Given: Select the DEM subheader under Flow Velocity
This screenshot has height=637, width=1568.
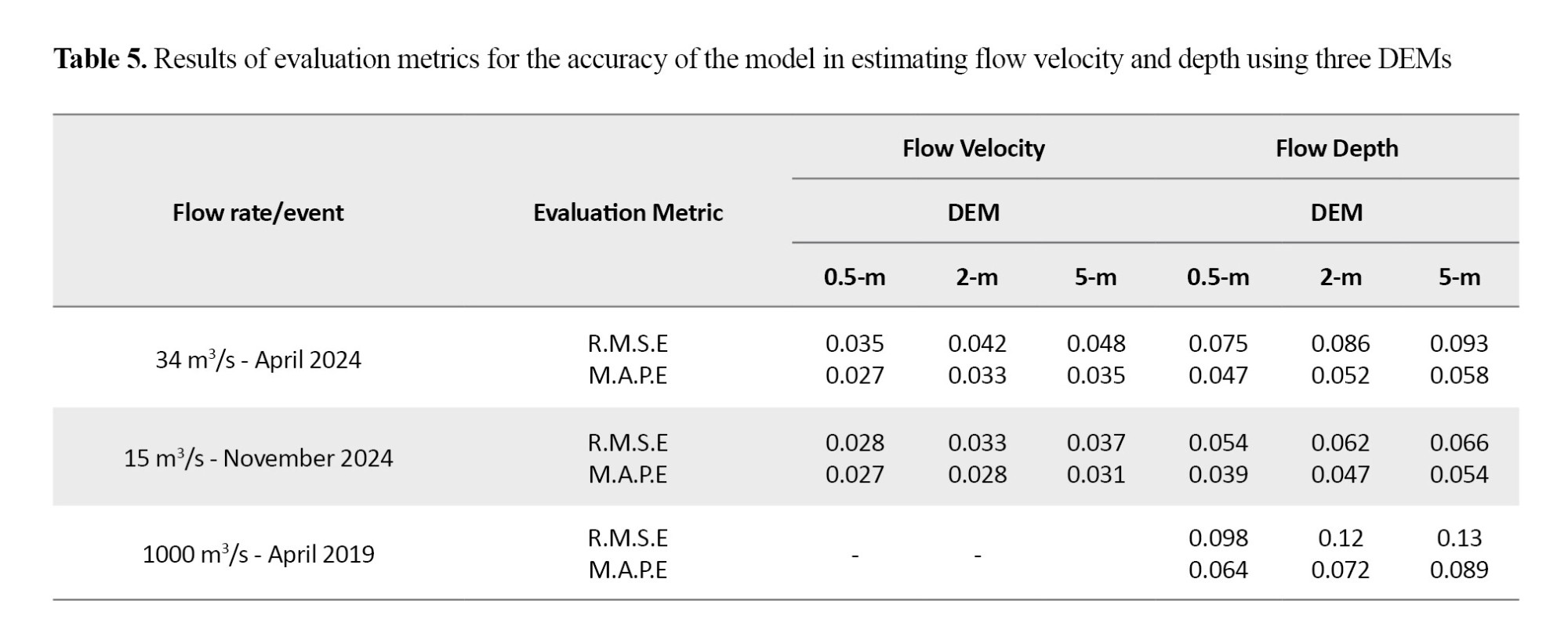Looking at the screenshot, I should [973, 212].
